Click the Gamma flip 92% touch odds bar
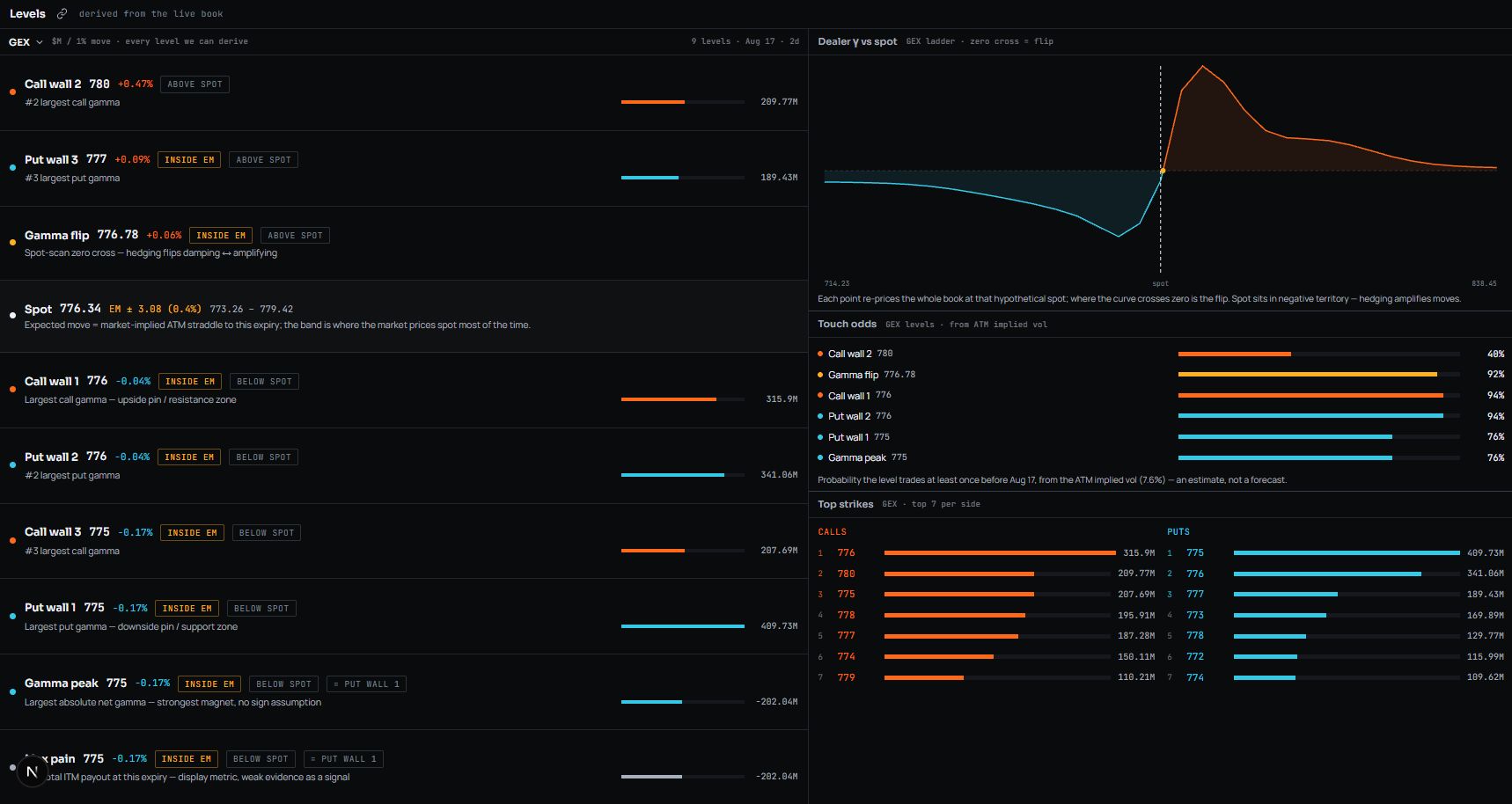The image size is (1512, 804). pos(1319,375)
